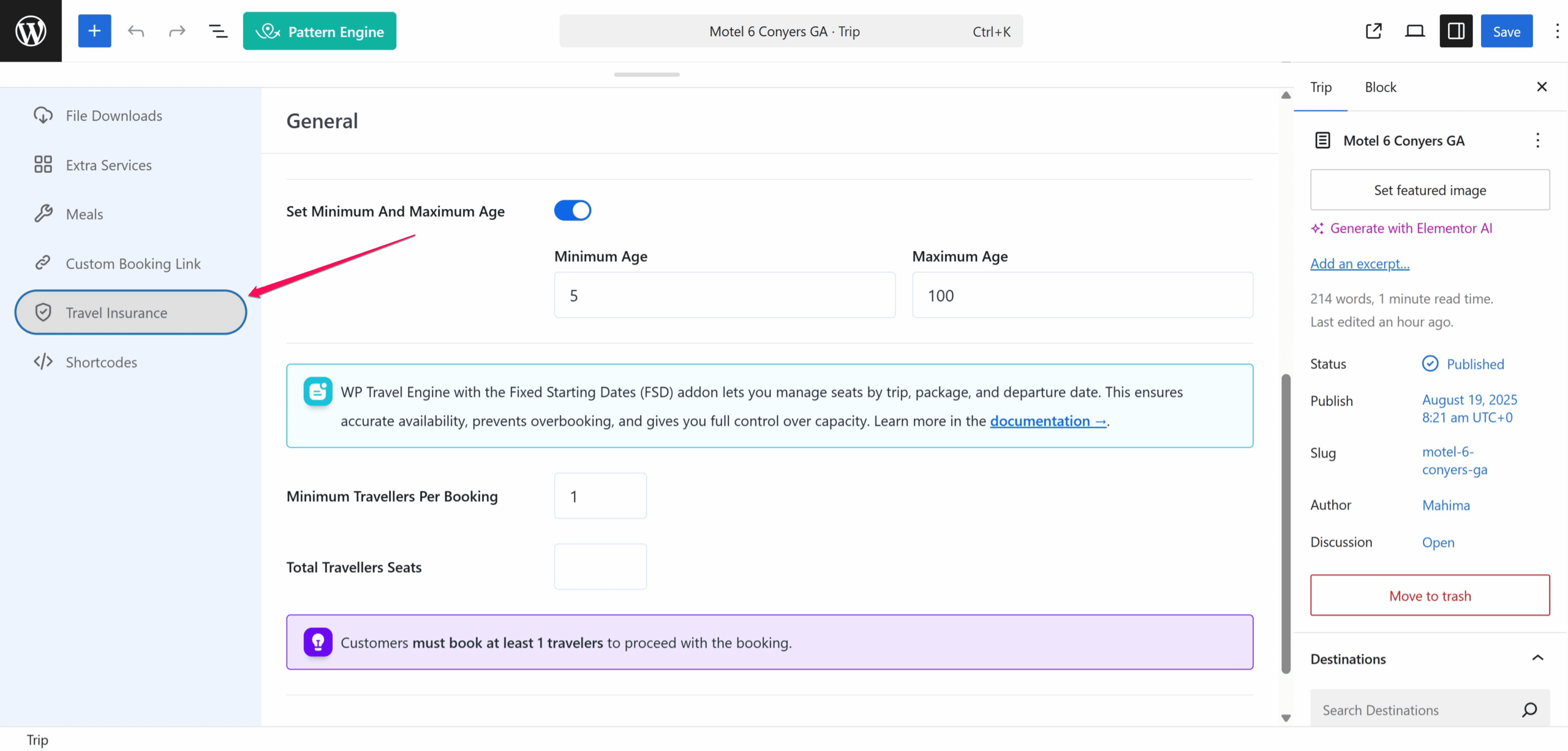Screen dimensions: 1568x751
Task: Open the editor options three-dot menu
Action: click(1557, 31)
